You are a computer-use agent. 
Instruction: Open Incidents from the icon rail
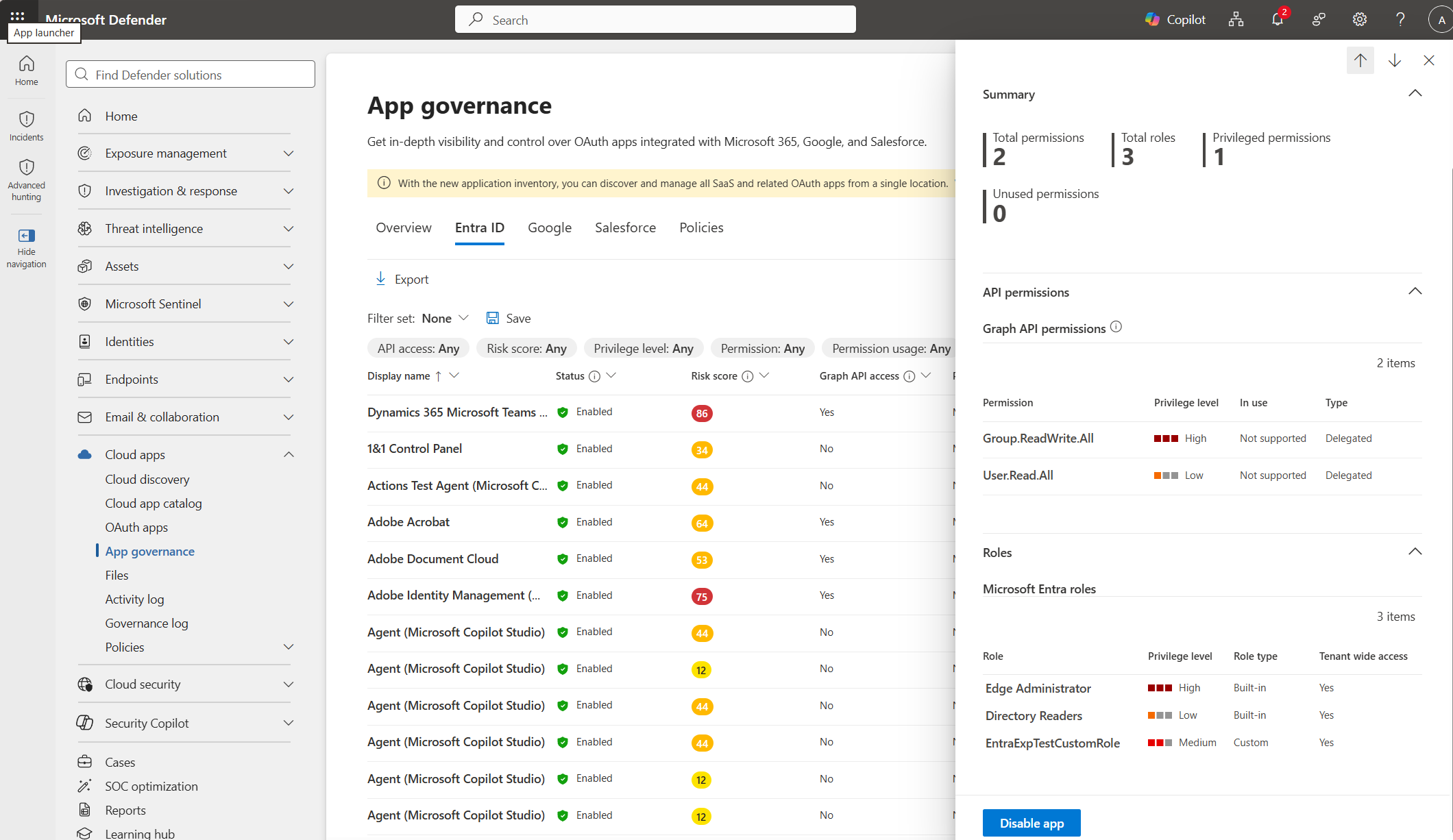click(x=27, y=126)
